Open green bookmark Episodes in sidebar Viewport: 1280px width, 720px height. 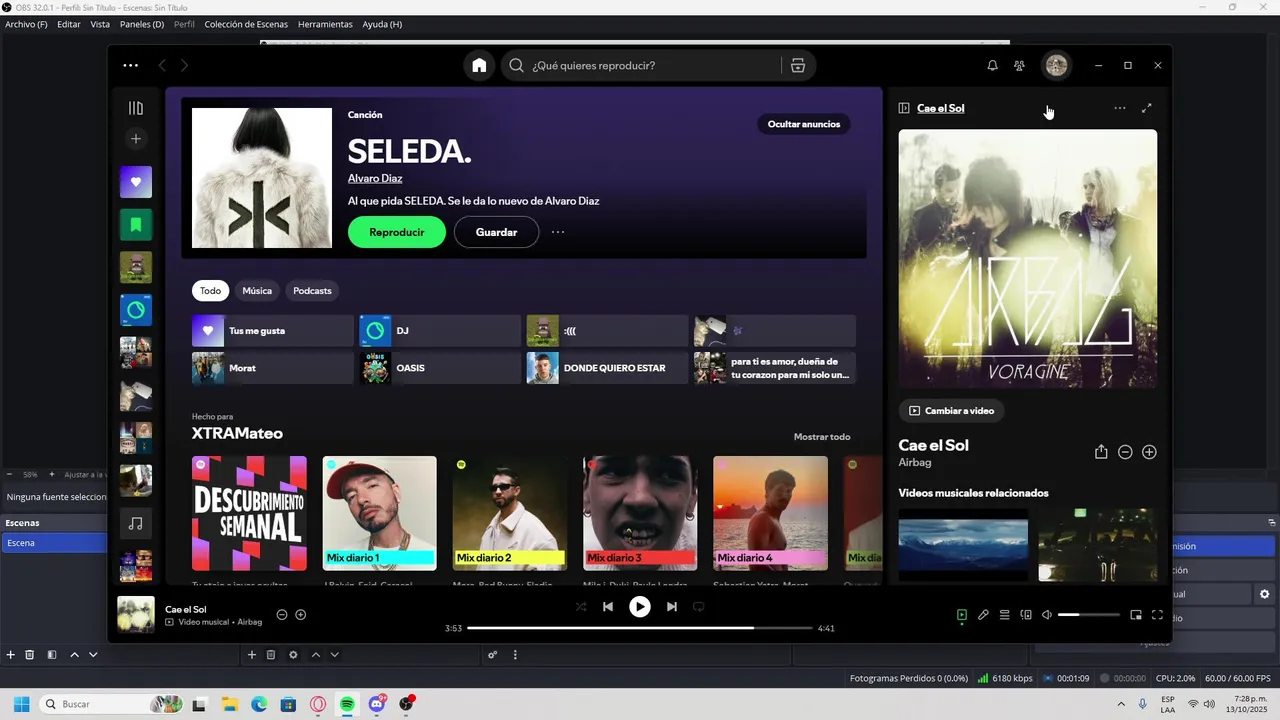136,225
